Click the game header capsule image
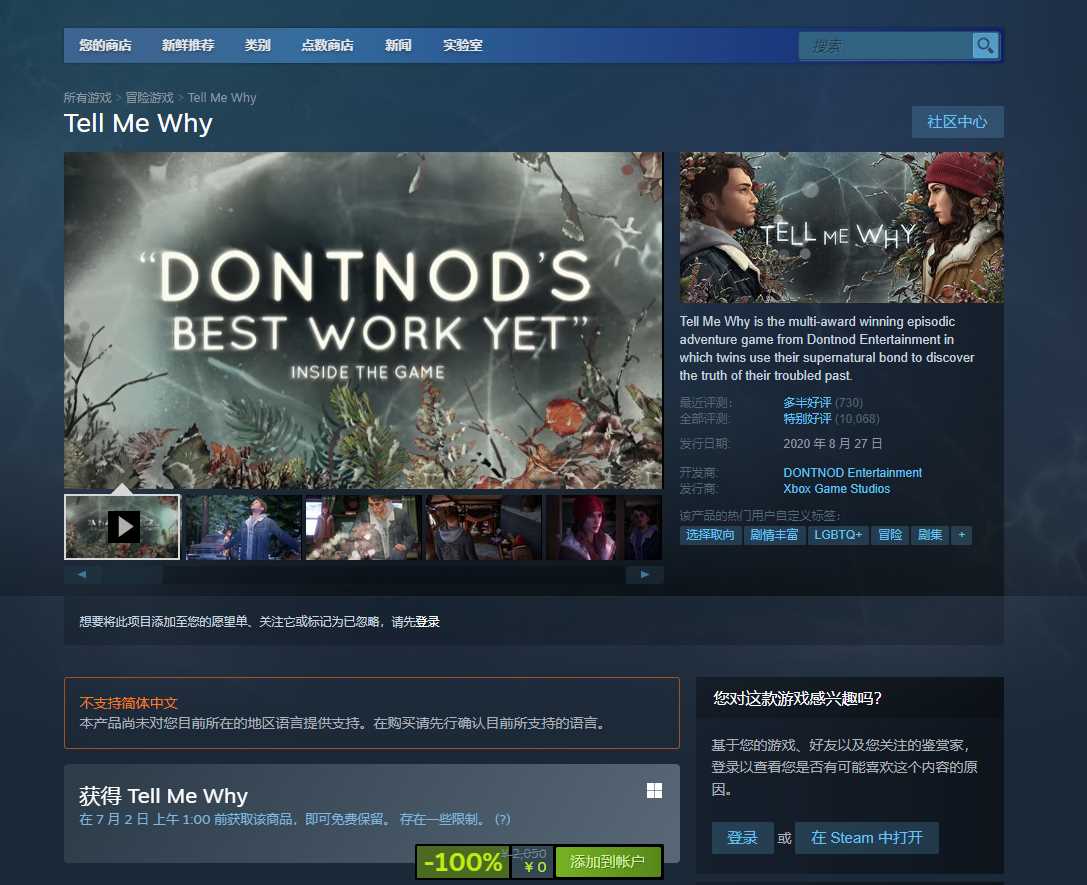The height and width of the screenshot is (885, 1087). pos(842,227)
